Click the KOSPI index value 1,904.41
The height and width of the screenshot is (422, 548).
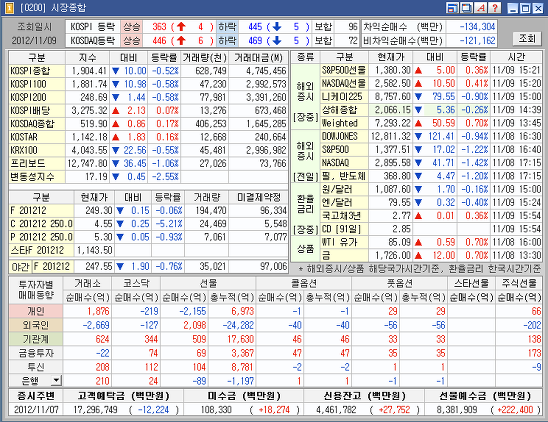click(x=89, y=71)
